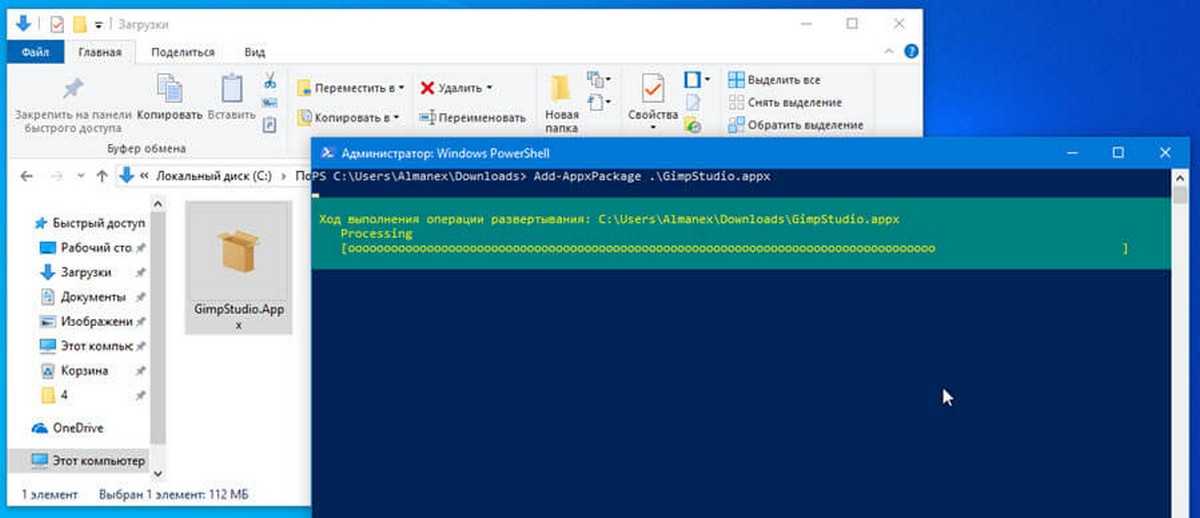Screen dimensions: 1200x518
Task: Click the scissors Cut icon
Action: (270, 79)
